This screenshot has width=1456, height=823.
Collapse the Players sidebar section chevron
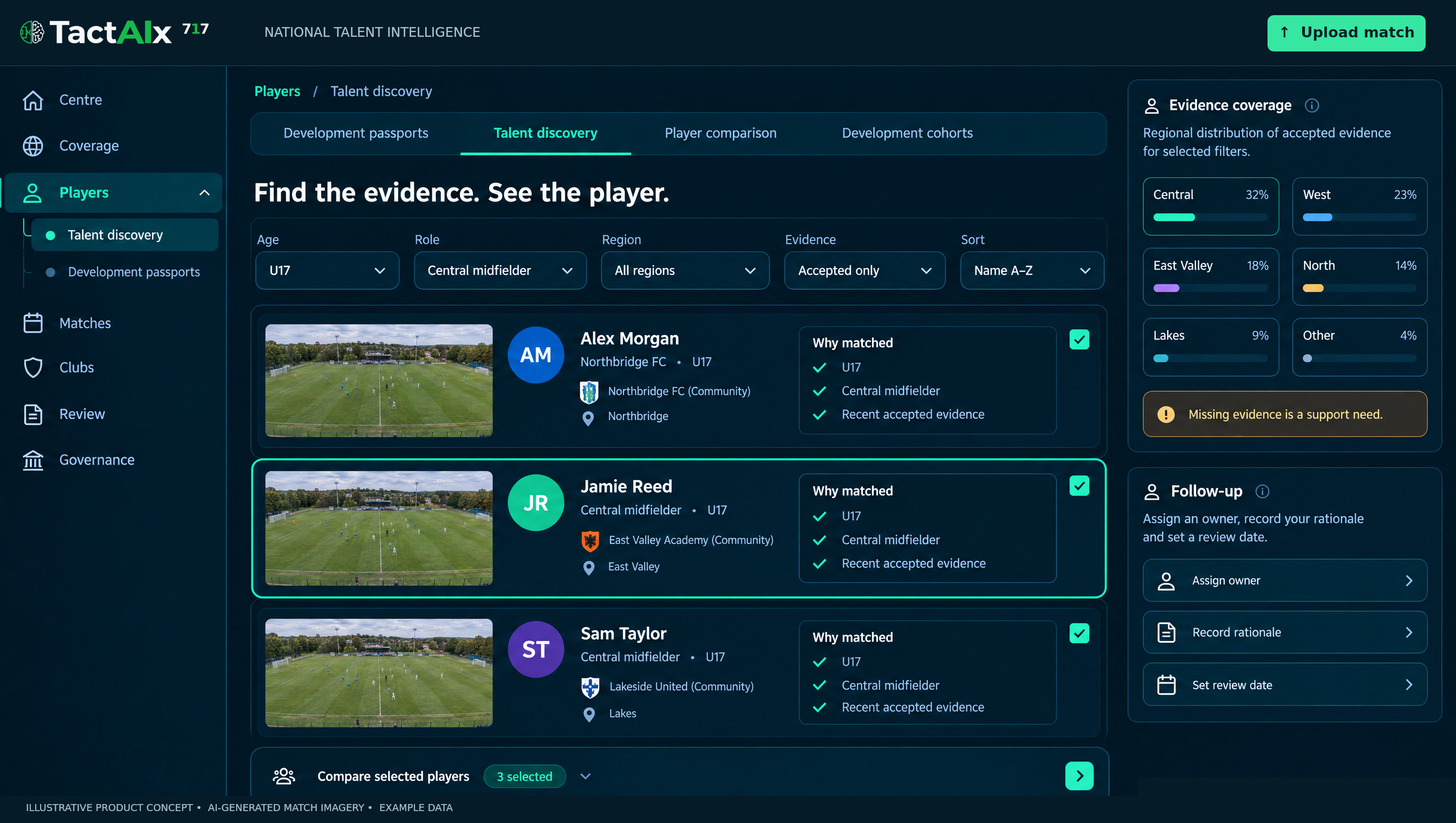[204, 193]
